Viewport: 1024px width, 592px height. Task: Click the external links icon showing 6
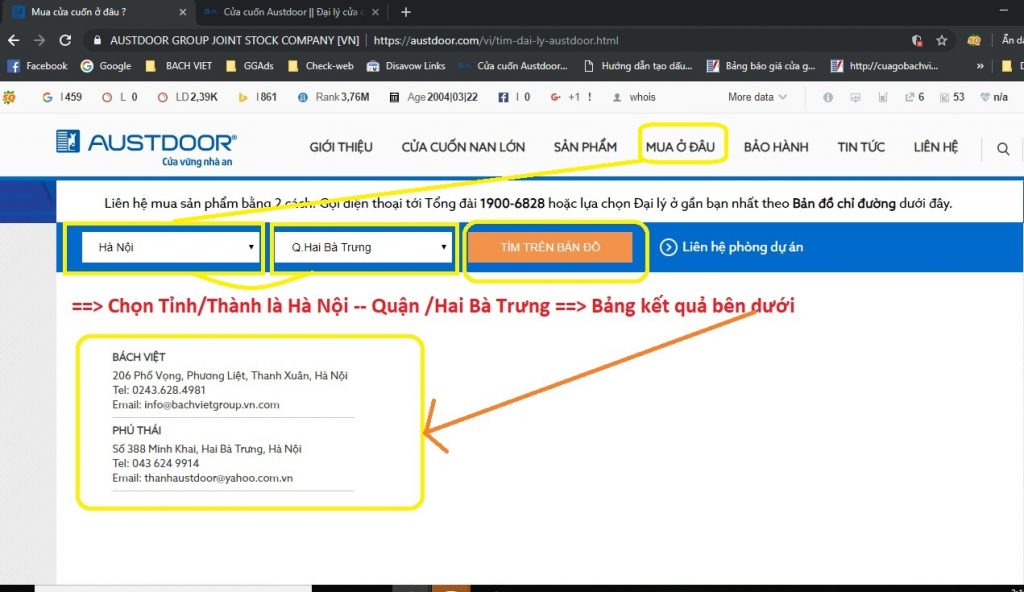(x=914, y=97)
